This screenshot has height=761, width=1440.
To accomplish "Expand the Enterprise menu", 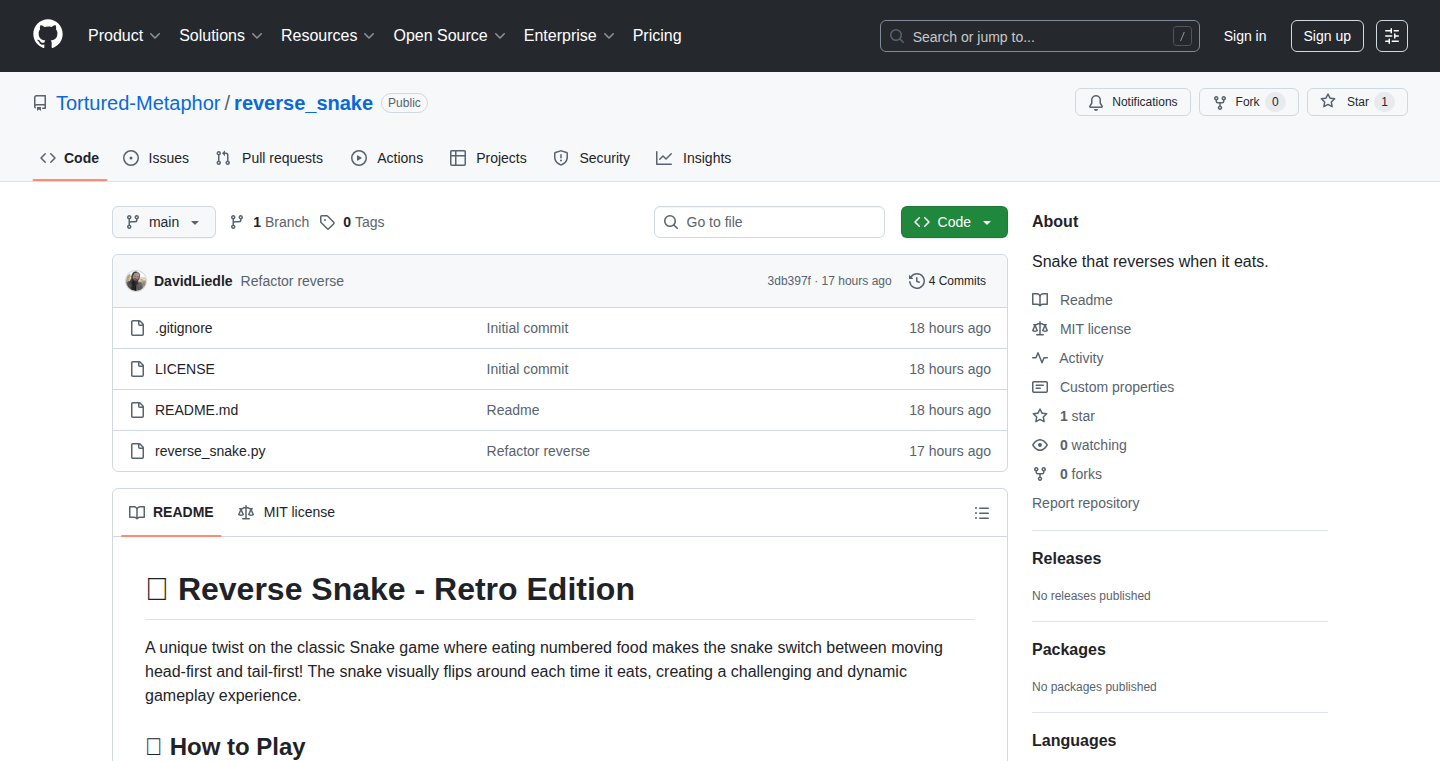I will coord(569,36).
